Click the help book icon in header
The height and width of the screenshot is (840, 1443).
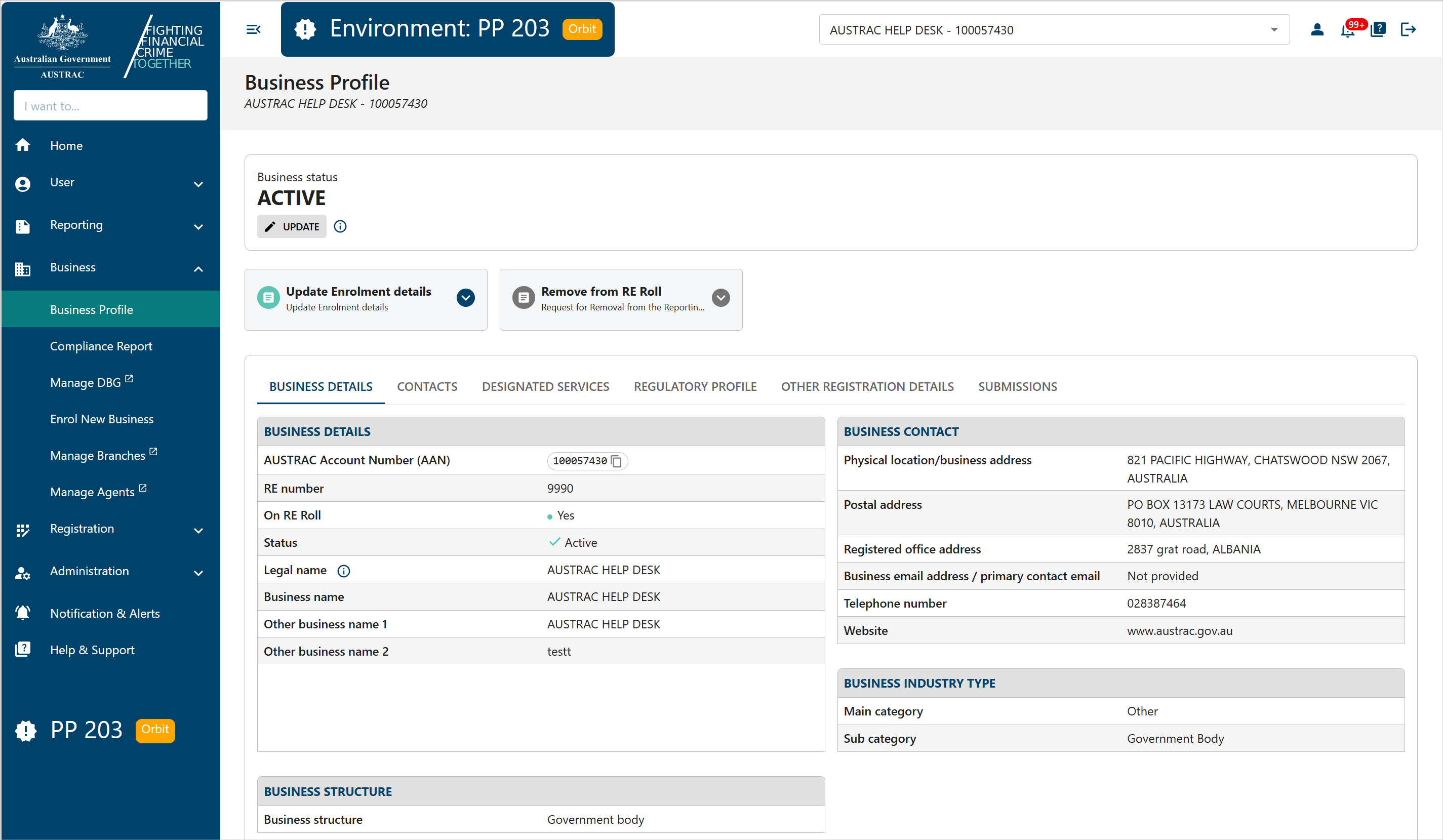coord(1378,29)
